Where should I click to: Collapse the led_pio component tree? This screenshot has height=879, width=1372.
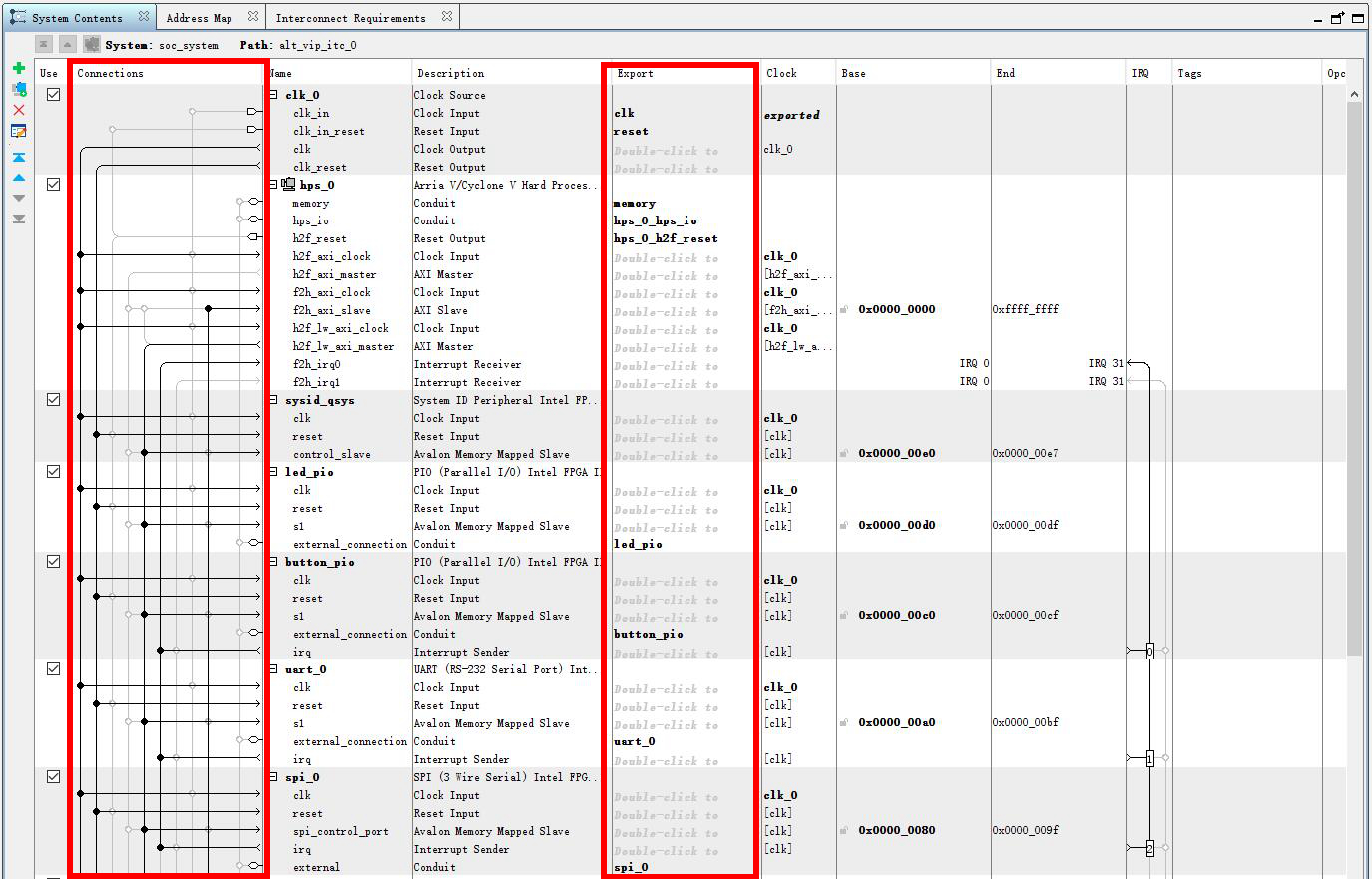pyautogui.click(x=273, y=472)
